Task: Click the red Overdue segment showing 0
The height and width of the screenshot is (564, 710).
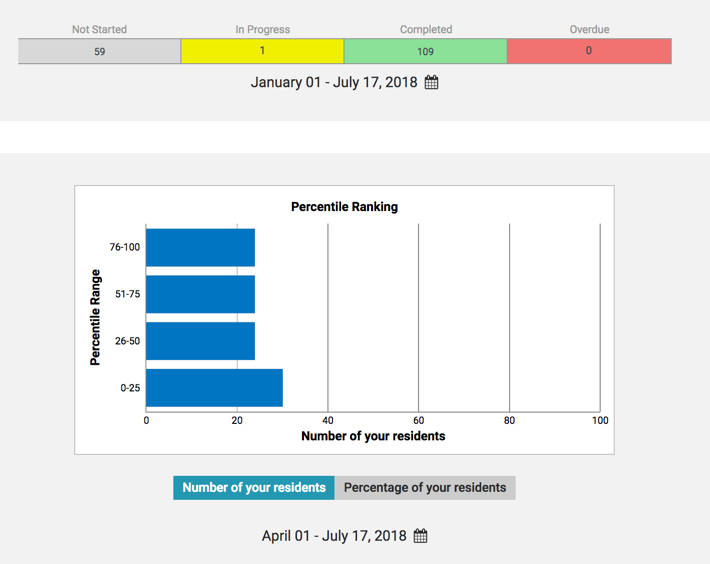Action: [588, 51]
